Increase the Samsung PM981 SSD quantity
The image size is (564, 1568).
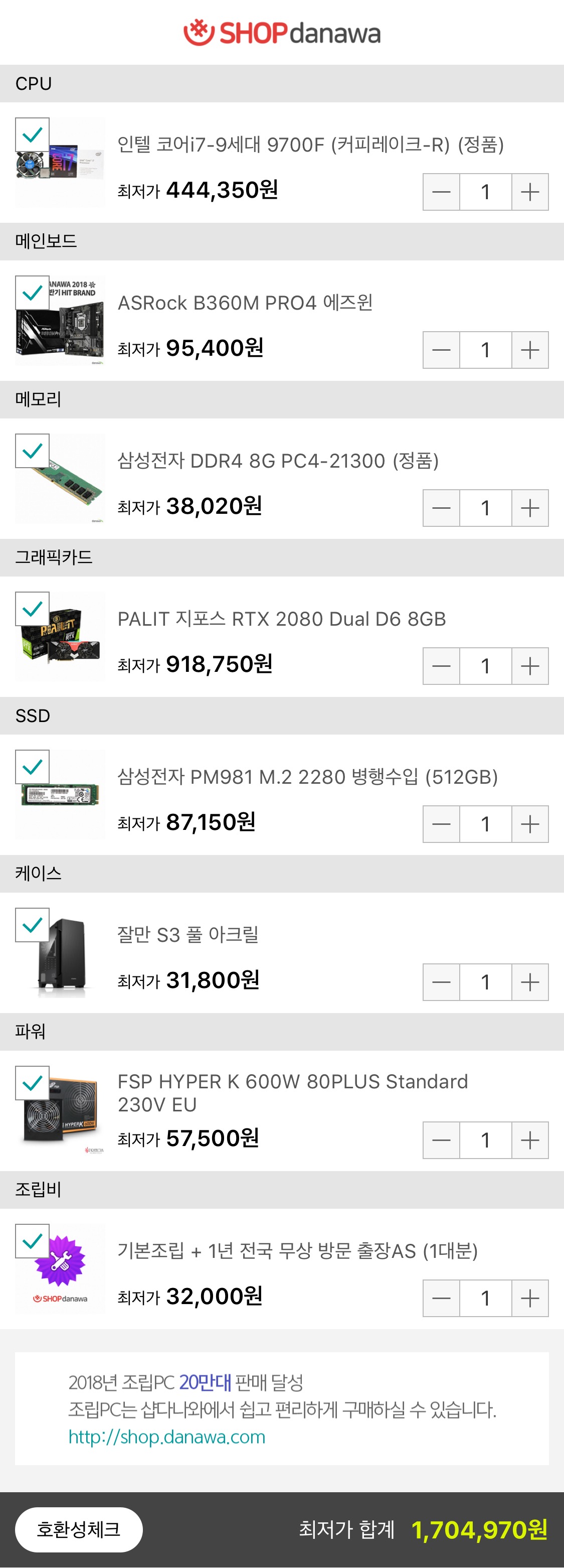click(530, 824)
